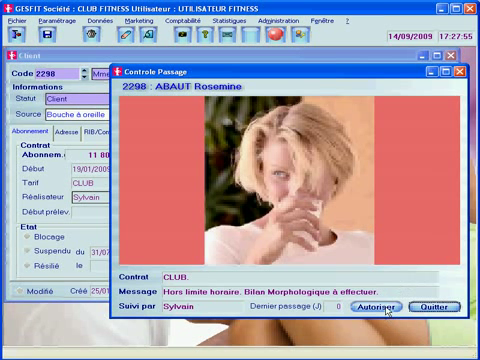Click the Autoriser button
480x360 pixels.
(376, 307)
